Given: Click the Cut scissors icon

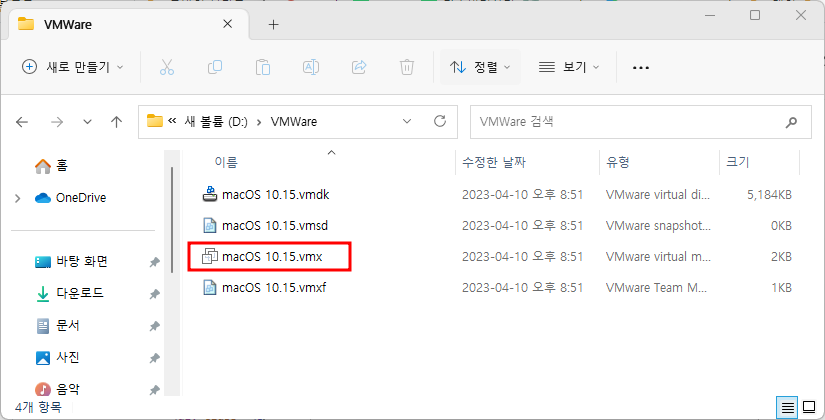Looking at the screenshot, I should click(x=167, y=67).
